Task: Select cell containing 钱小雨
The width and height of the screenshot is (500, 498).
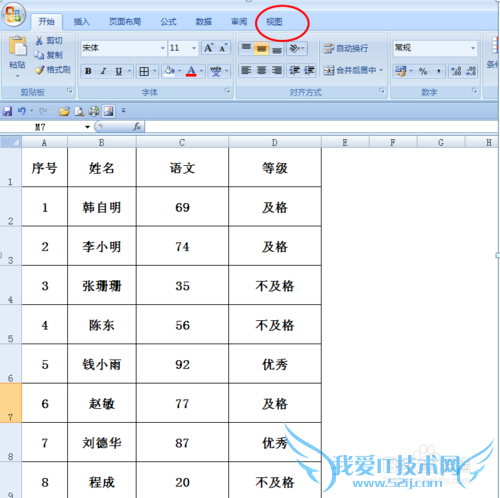Action: coord(102,364)
